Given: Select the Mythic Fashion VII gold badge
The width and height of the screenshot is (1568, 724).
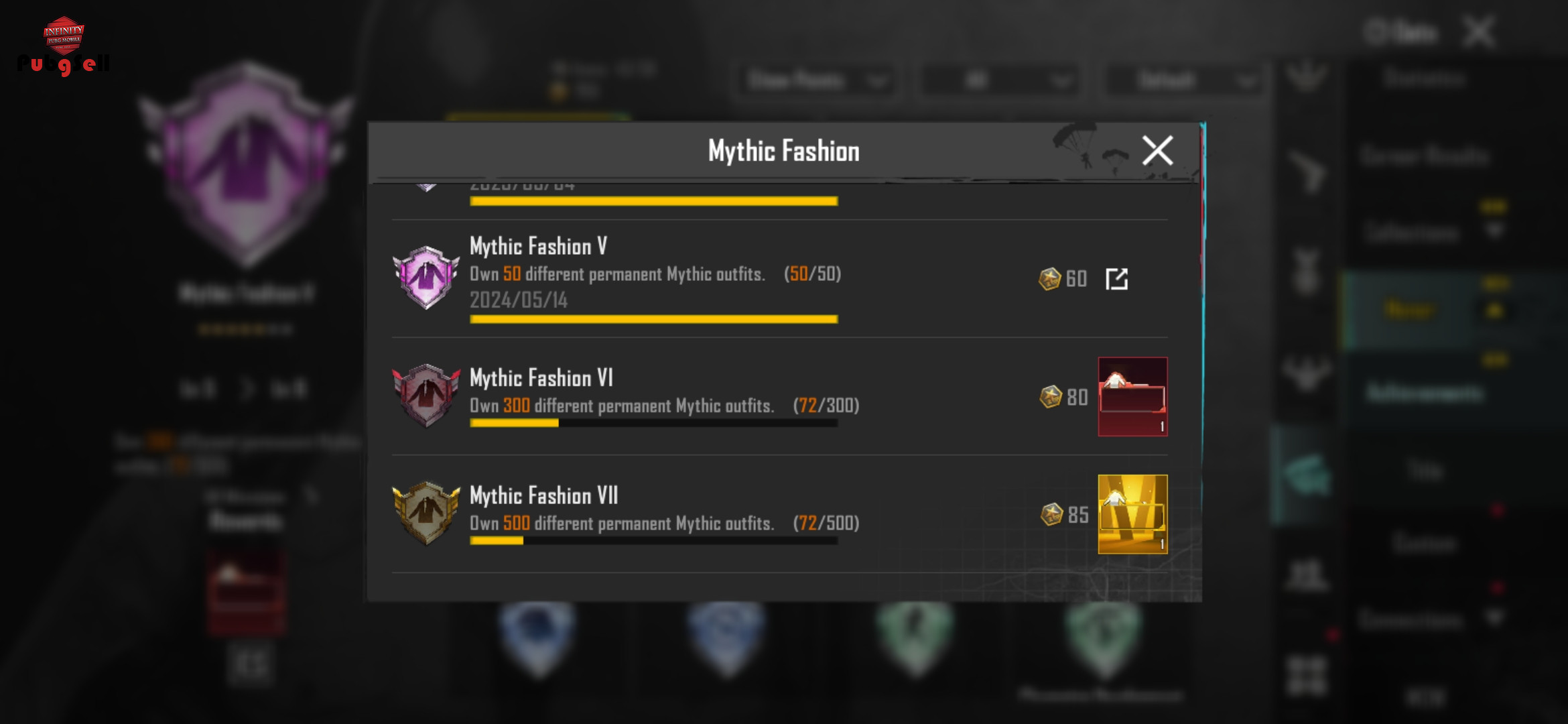Looking at the screenshot, I should point(426,514).
